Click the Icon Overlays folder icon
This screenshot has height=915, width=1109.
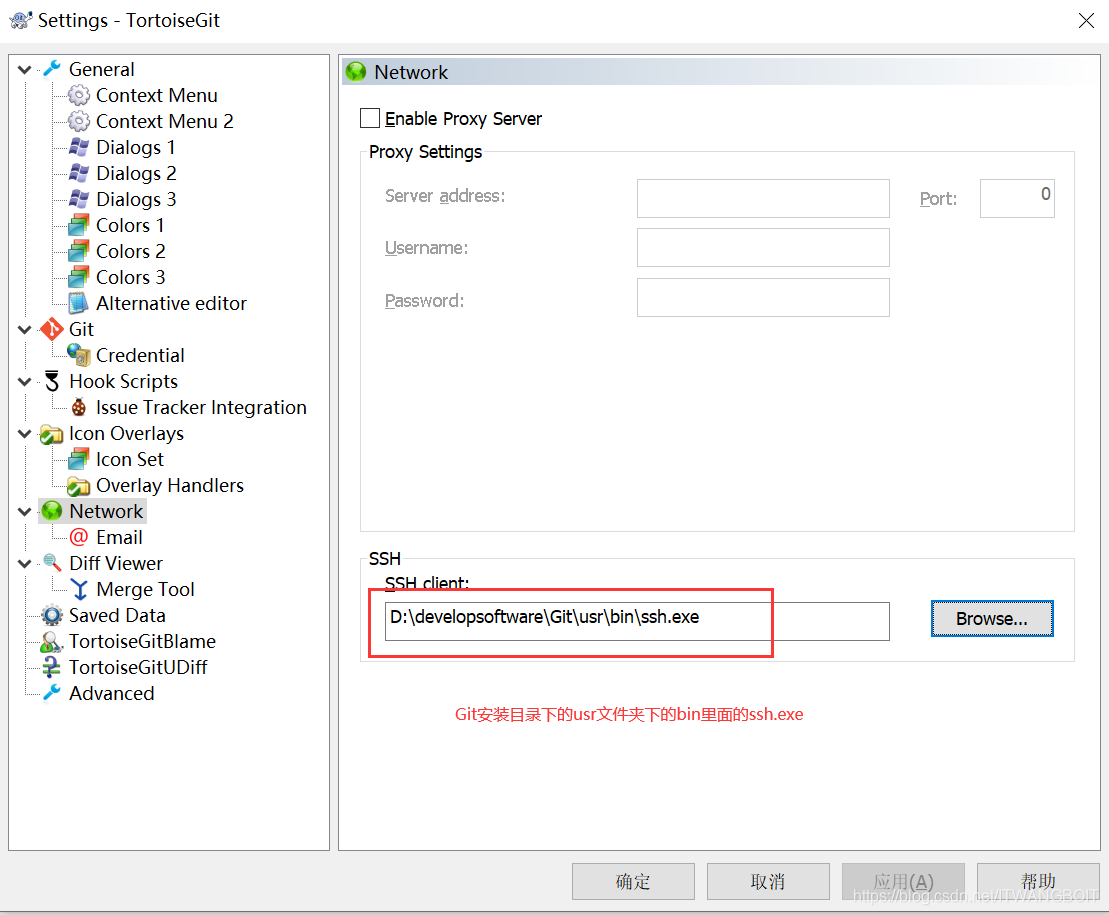coord(52,433)
